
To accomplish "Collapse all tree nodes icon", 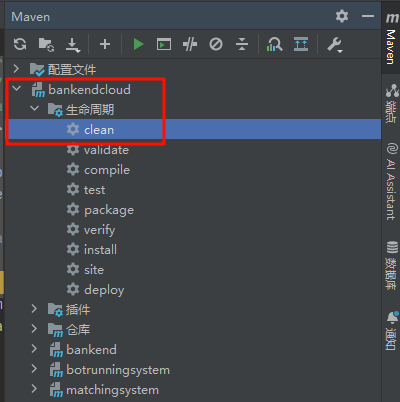I will 242,44.
